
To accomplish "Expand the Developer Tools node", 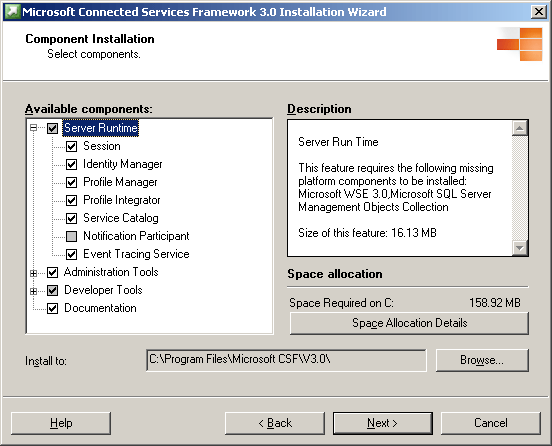I will point(33,291).
